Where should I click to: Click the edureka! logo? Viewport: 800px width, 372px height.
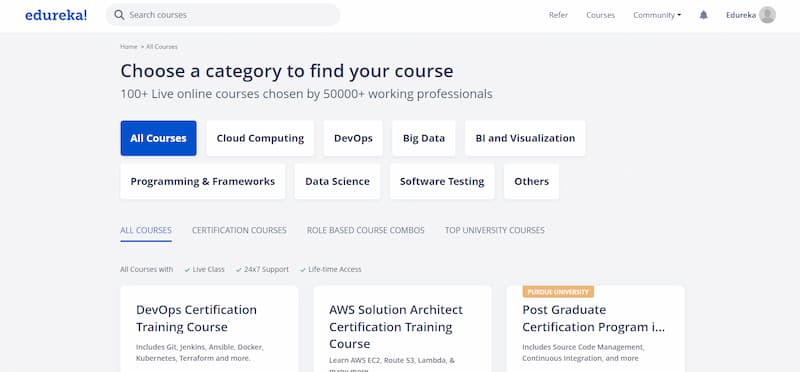pos(56,15)
